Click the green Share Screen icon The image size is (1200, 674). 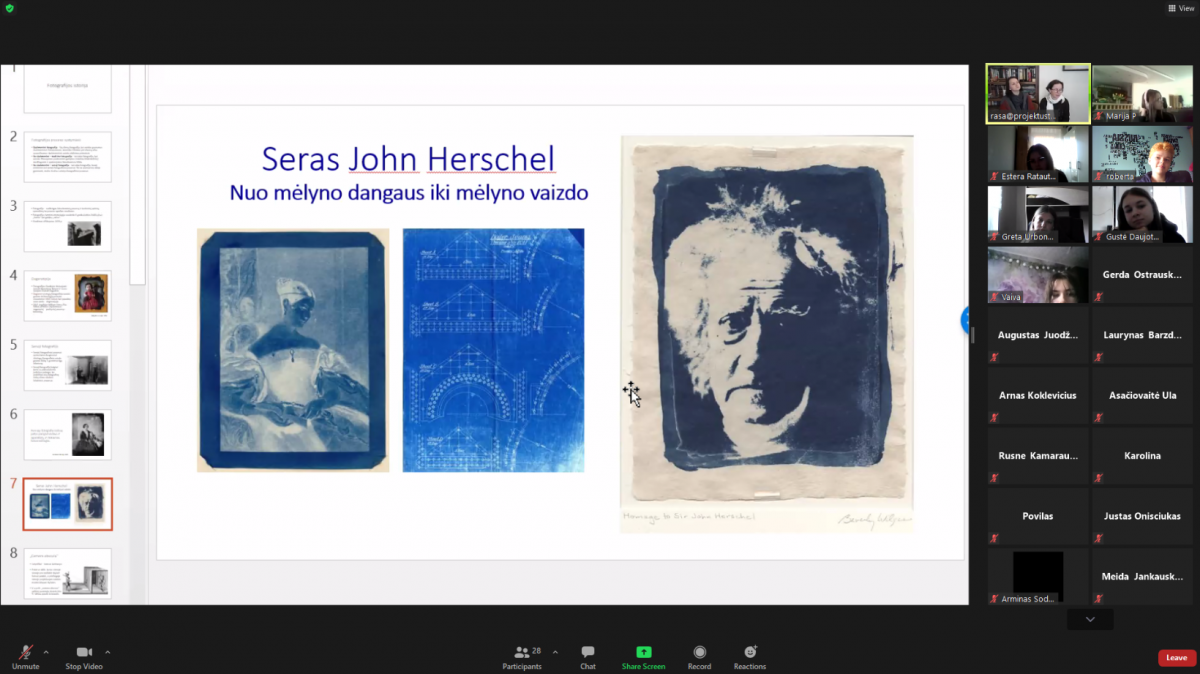(643, 652)
